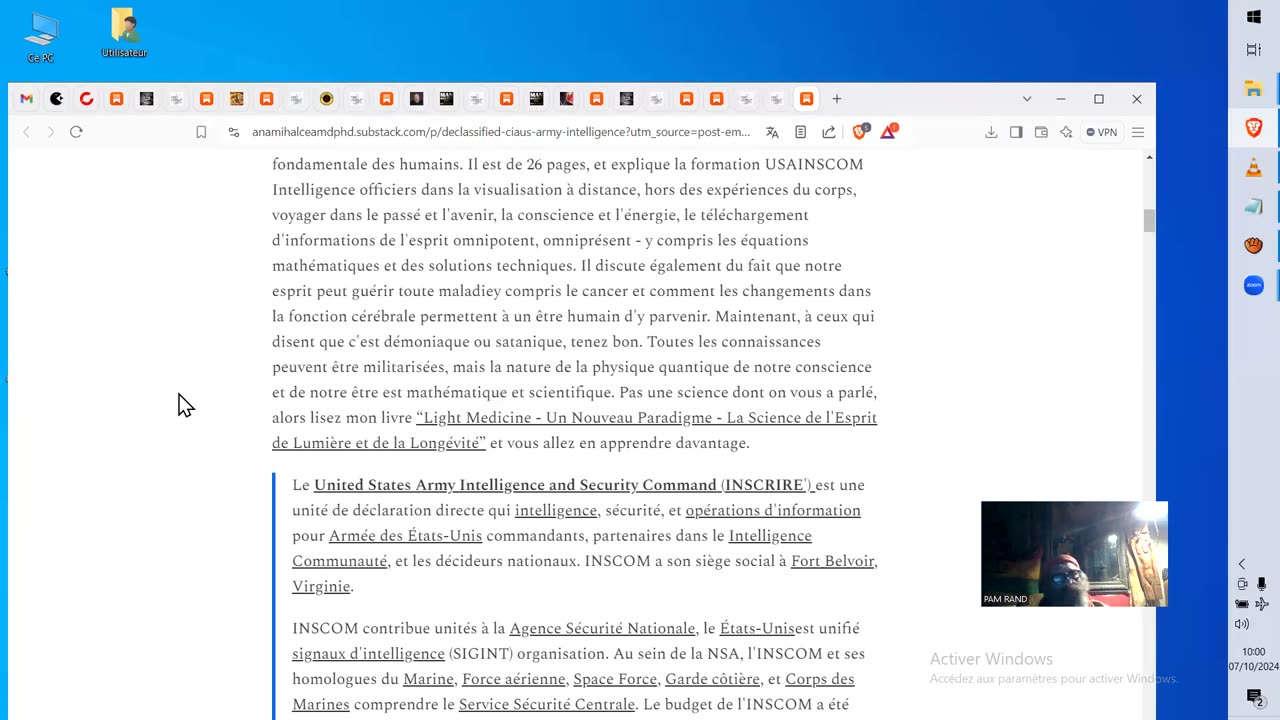The width and height of the screenshot is (1280, 720).
Task: Open Brave Shields lion icon
Action: tap(860, 132)
